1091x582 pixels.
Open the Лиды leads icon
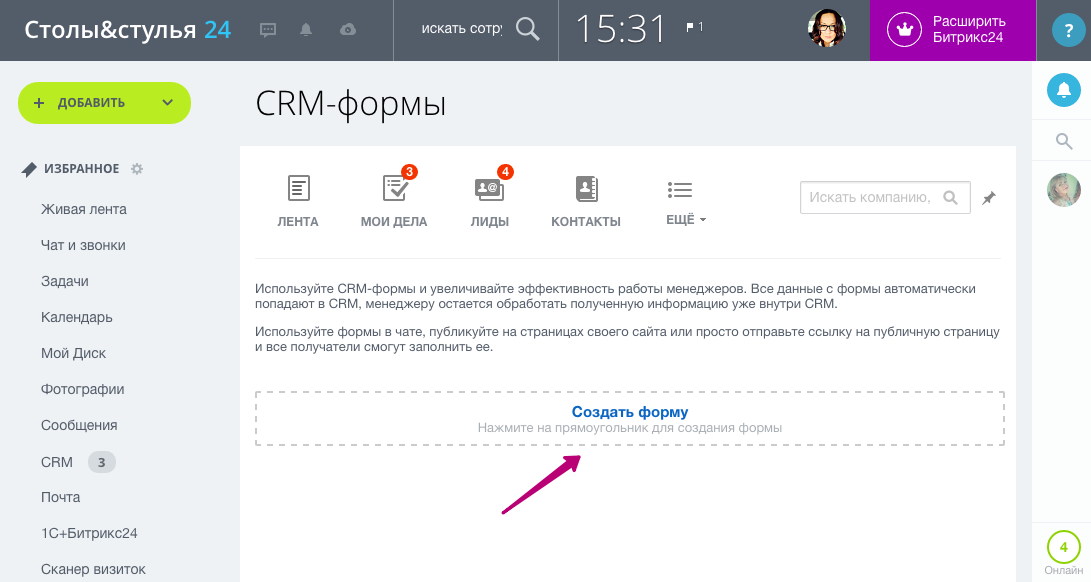click(489, 189)
